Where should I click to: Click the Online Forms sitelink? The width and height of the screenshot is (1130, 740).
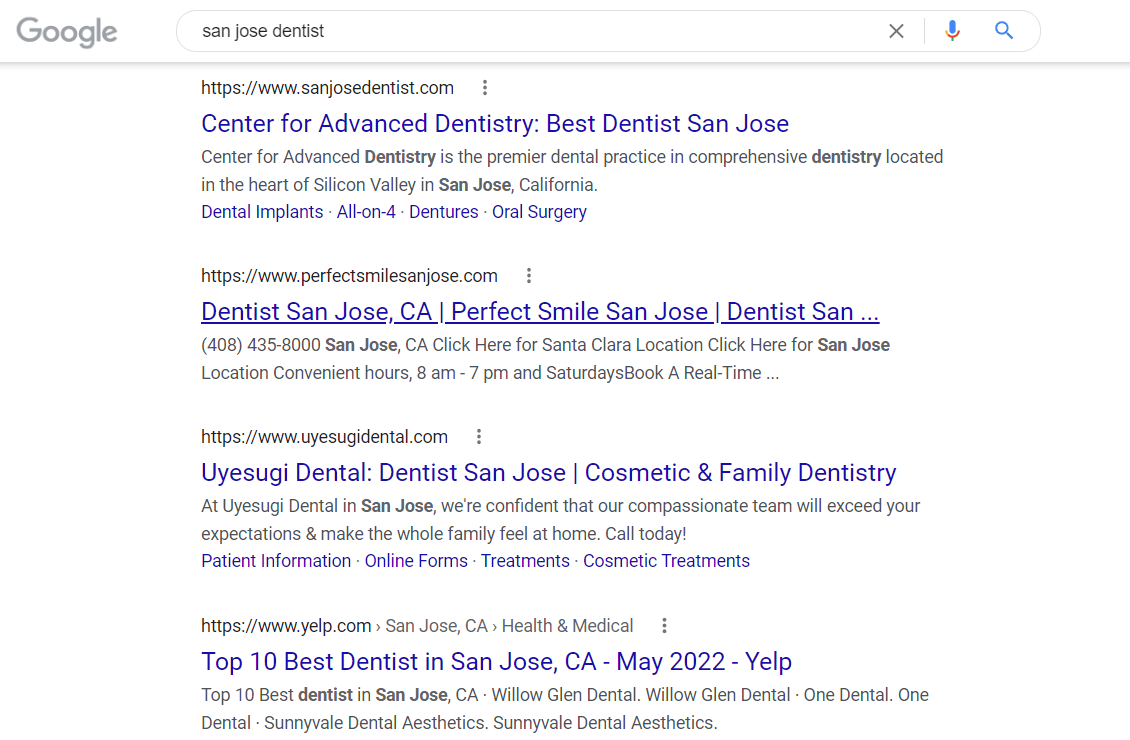[x=416, y=560]
